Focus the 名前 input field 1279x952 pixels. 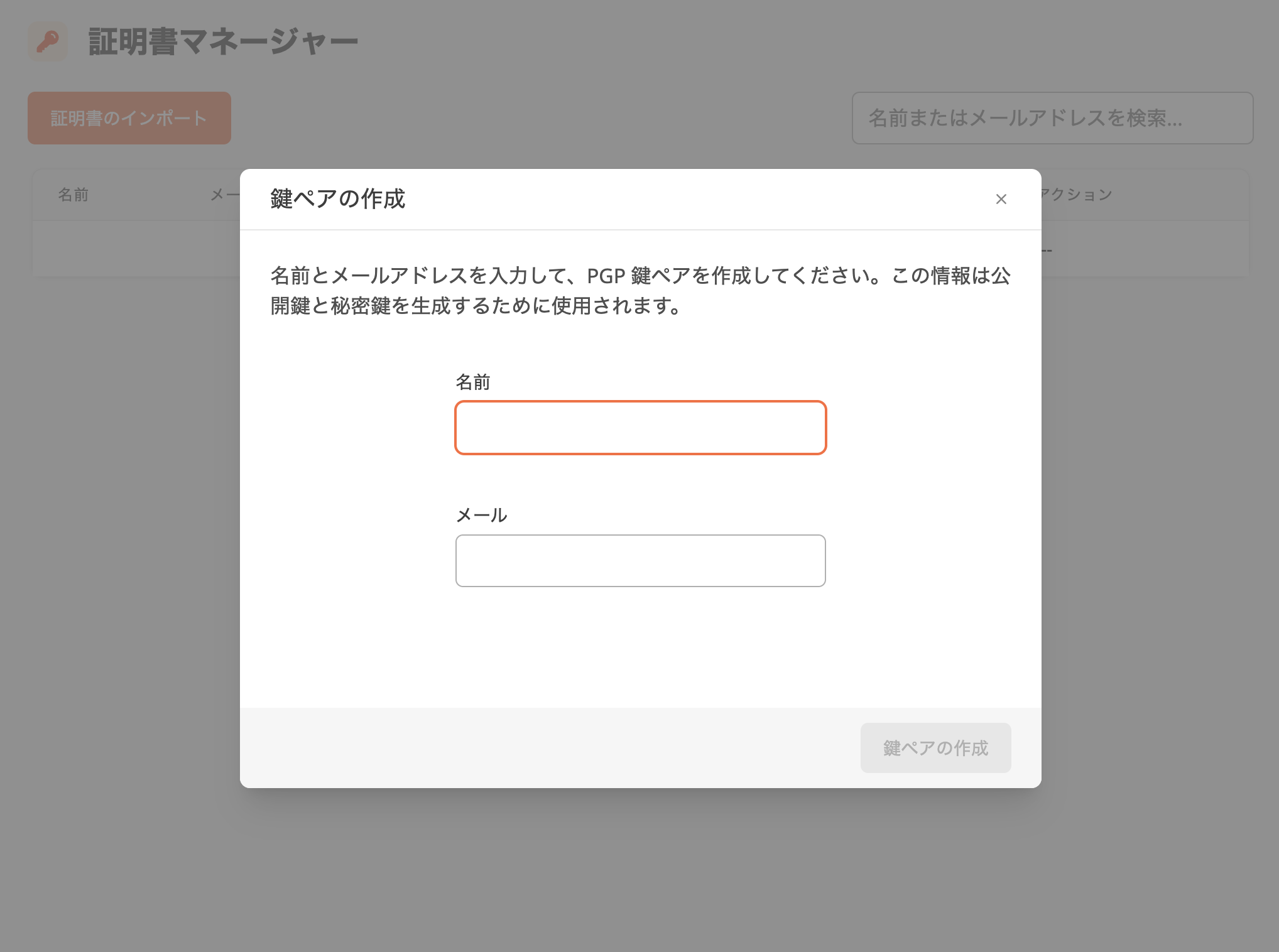641,428
